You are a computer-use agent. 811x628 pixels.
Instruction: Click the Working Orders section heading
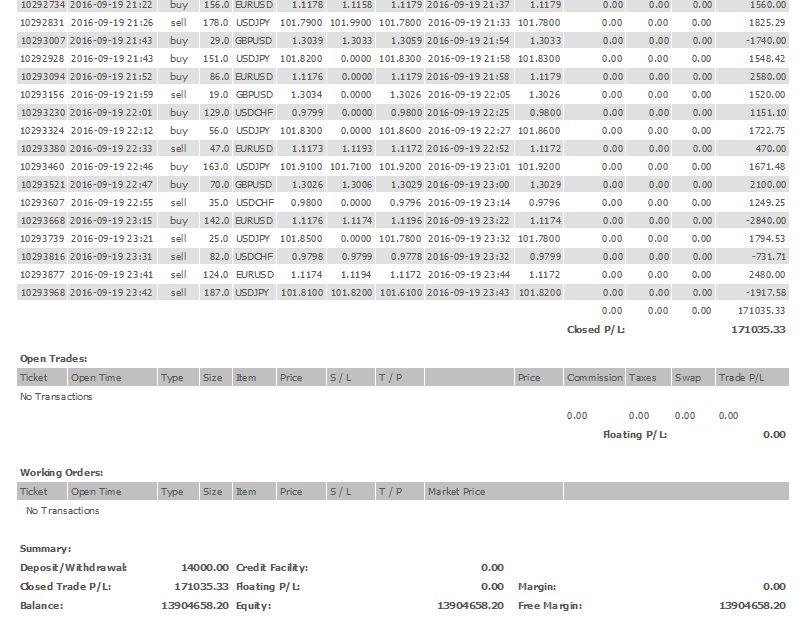[x=61, y=472]
